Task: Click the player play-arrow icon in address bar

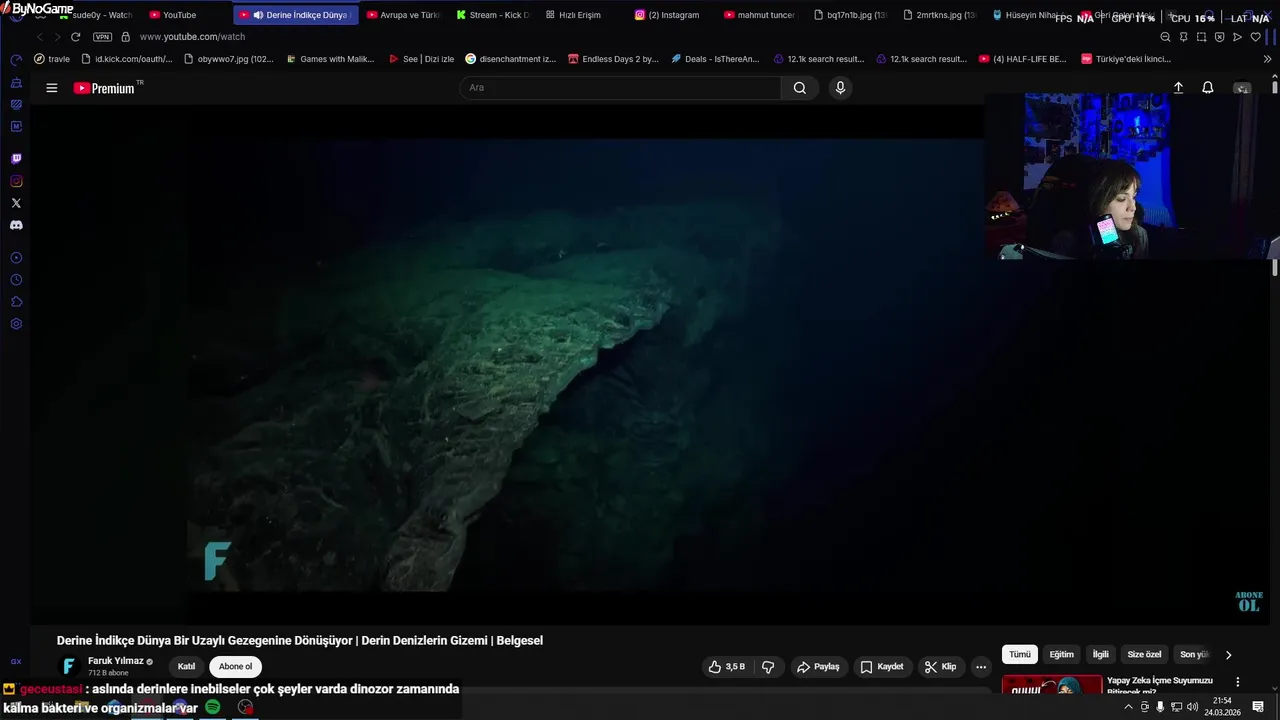Action: pyautogui.click(x=1237, y=37)
